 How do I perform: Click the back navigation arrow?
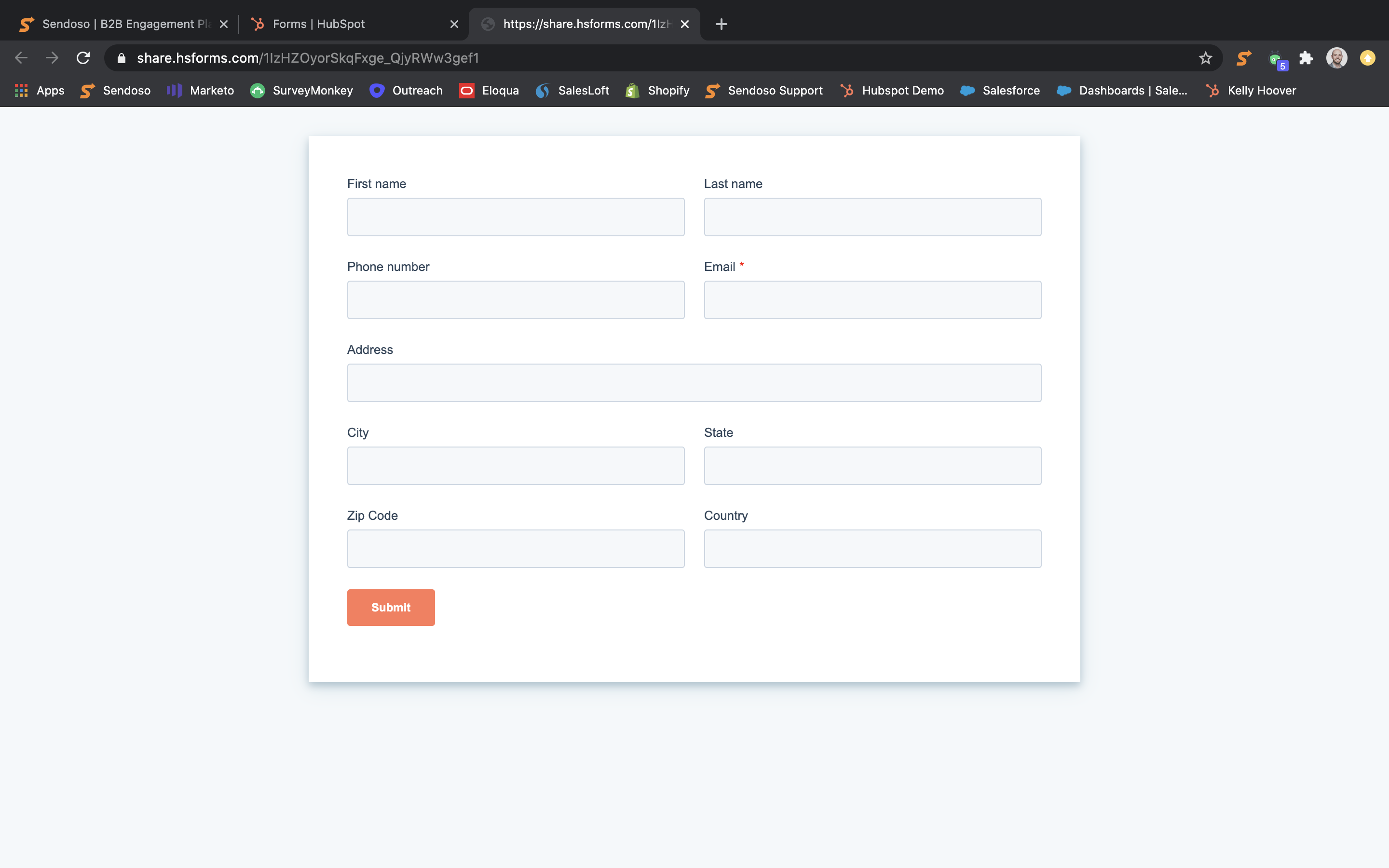21,58
